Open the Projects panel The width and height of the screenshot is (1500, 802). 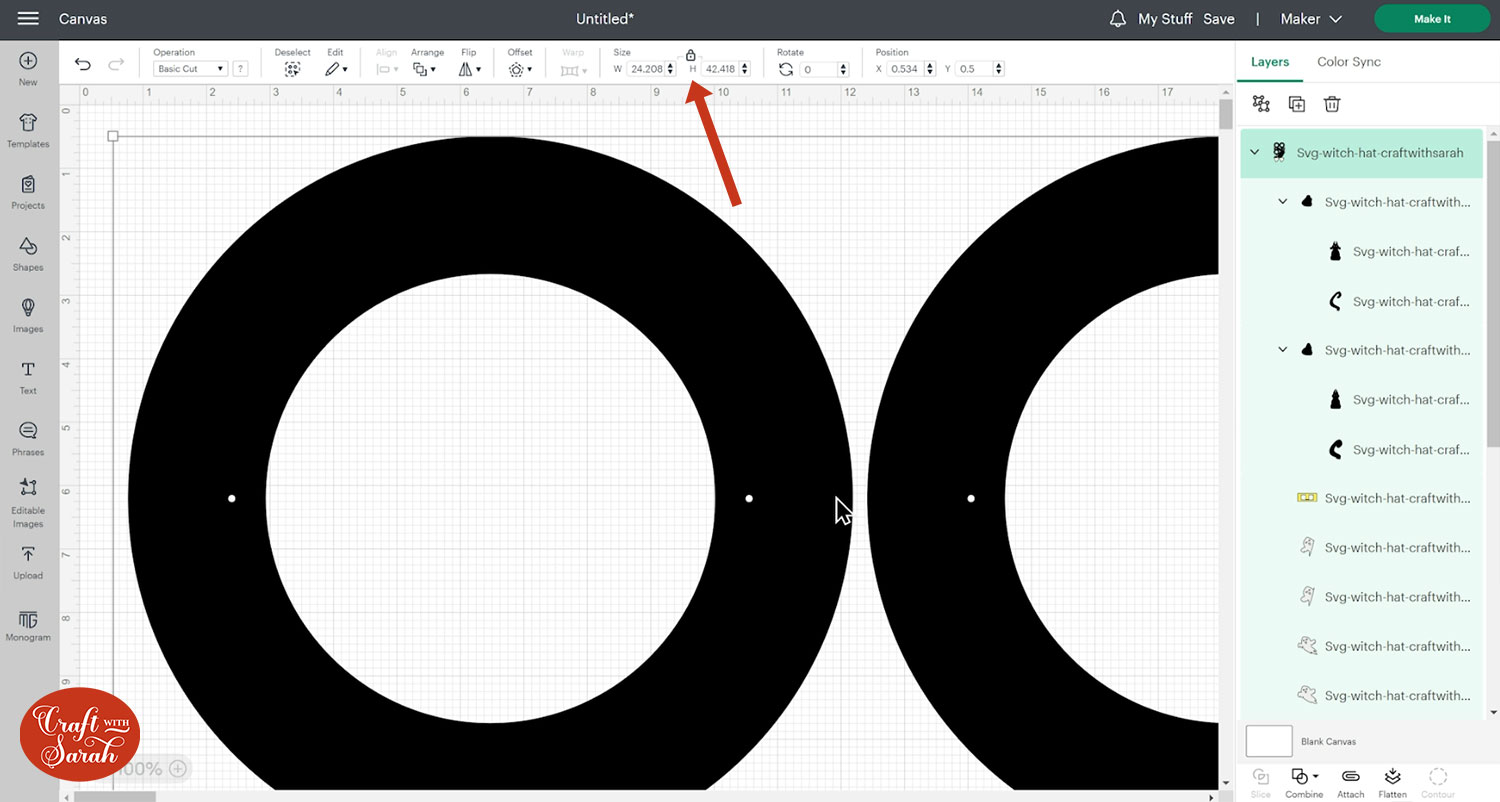[x=28, y=192]
